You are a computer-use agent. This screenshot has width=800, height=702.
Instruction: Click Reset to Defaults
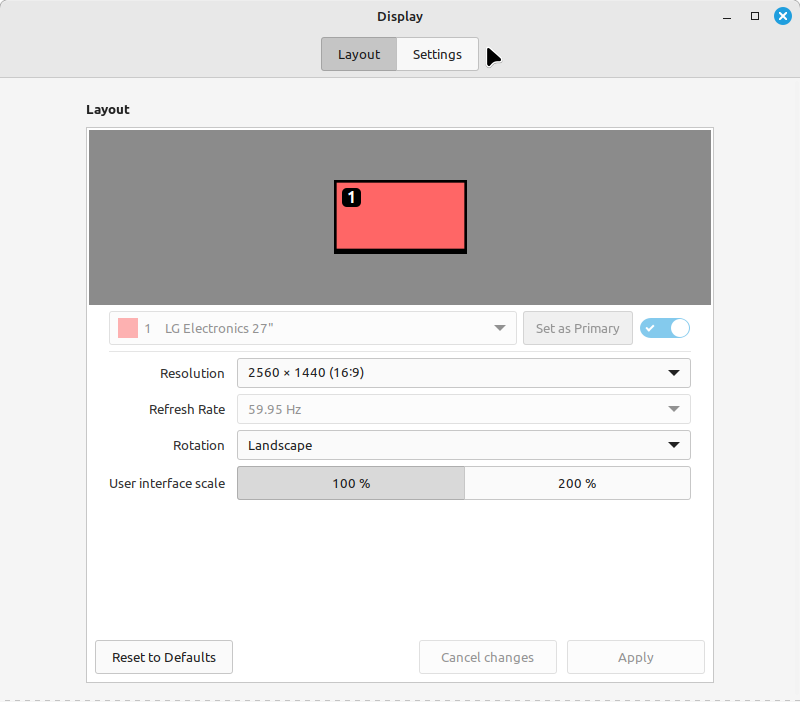point(164,657)
